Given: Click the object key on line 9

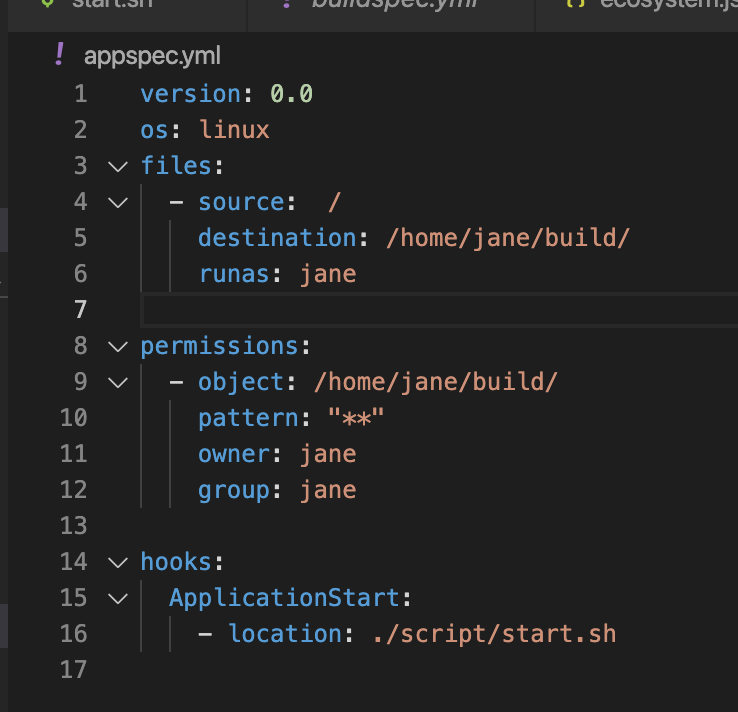Looking at the screenshot, I should pos(241,382).
